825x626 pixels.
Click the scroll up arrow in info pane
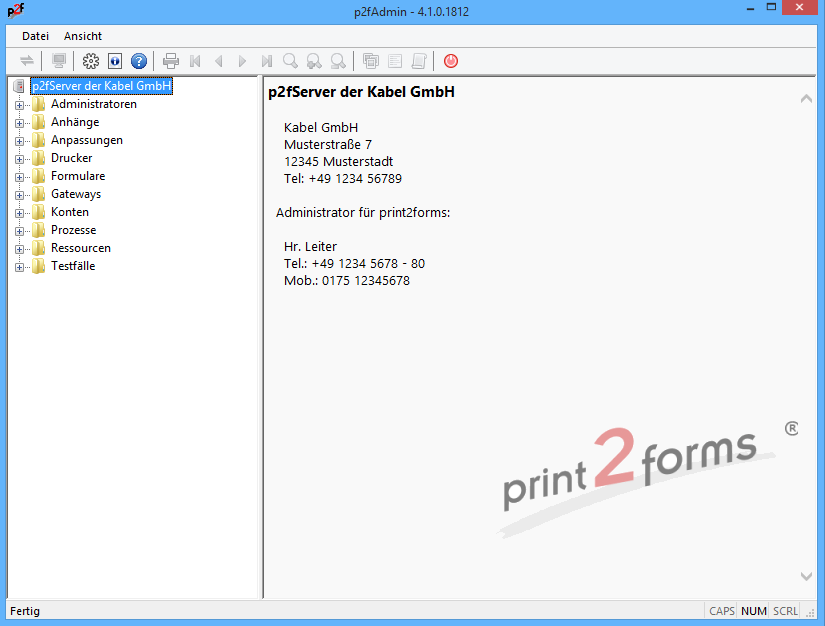pyautogui.click(x=807, y=99)
